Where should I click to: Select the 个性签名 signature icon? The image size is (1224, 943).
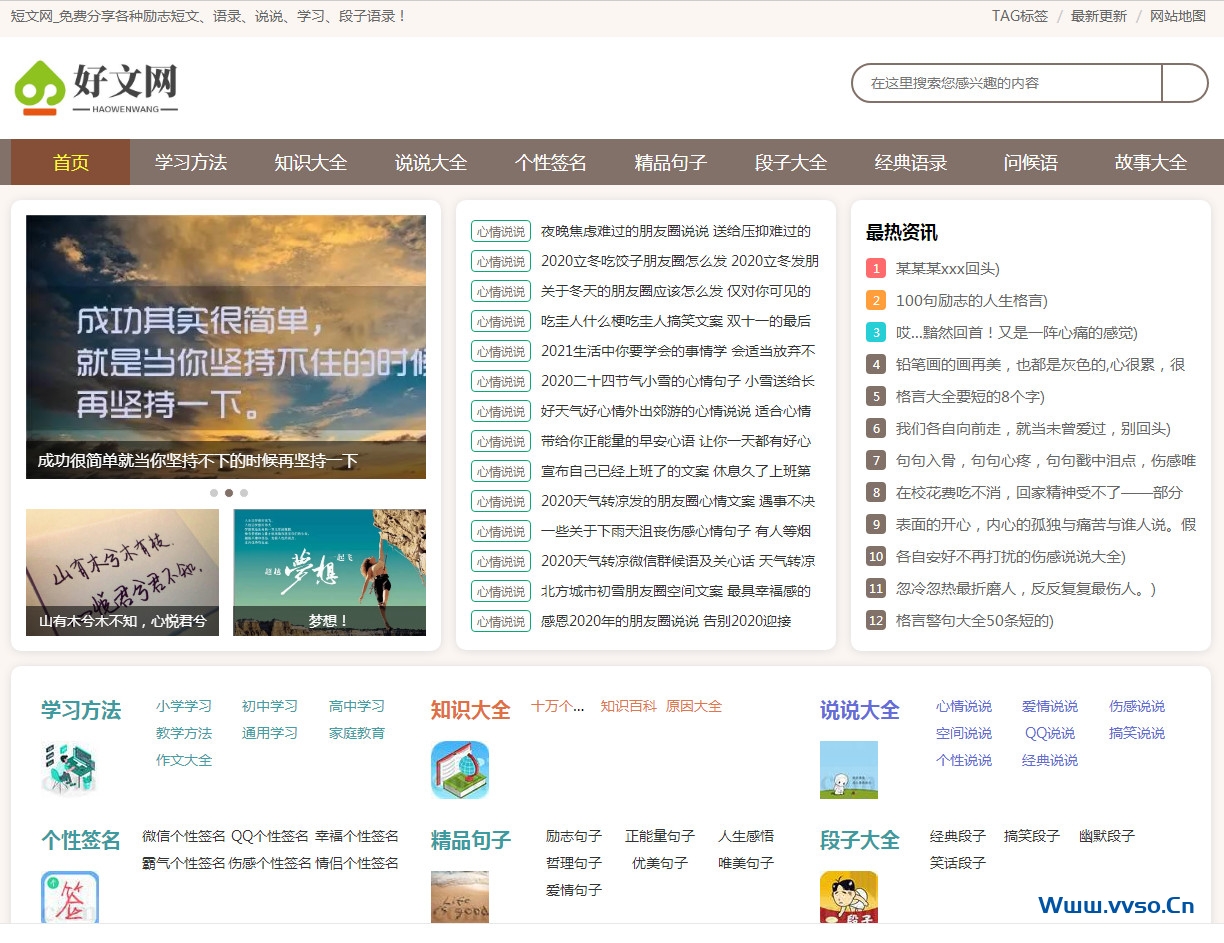click(69, 898)
